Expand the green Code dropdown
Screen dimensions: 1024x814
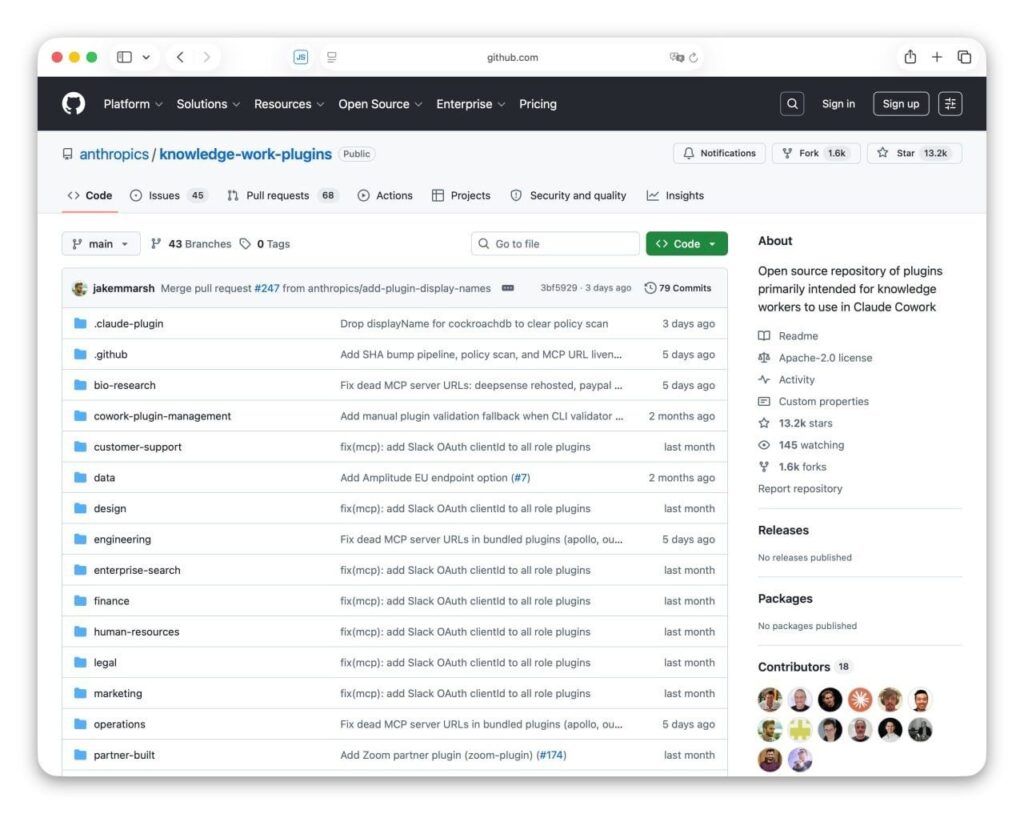(x=686, y=244)
